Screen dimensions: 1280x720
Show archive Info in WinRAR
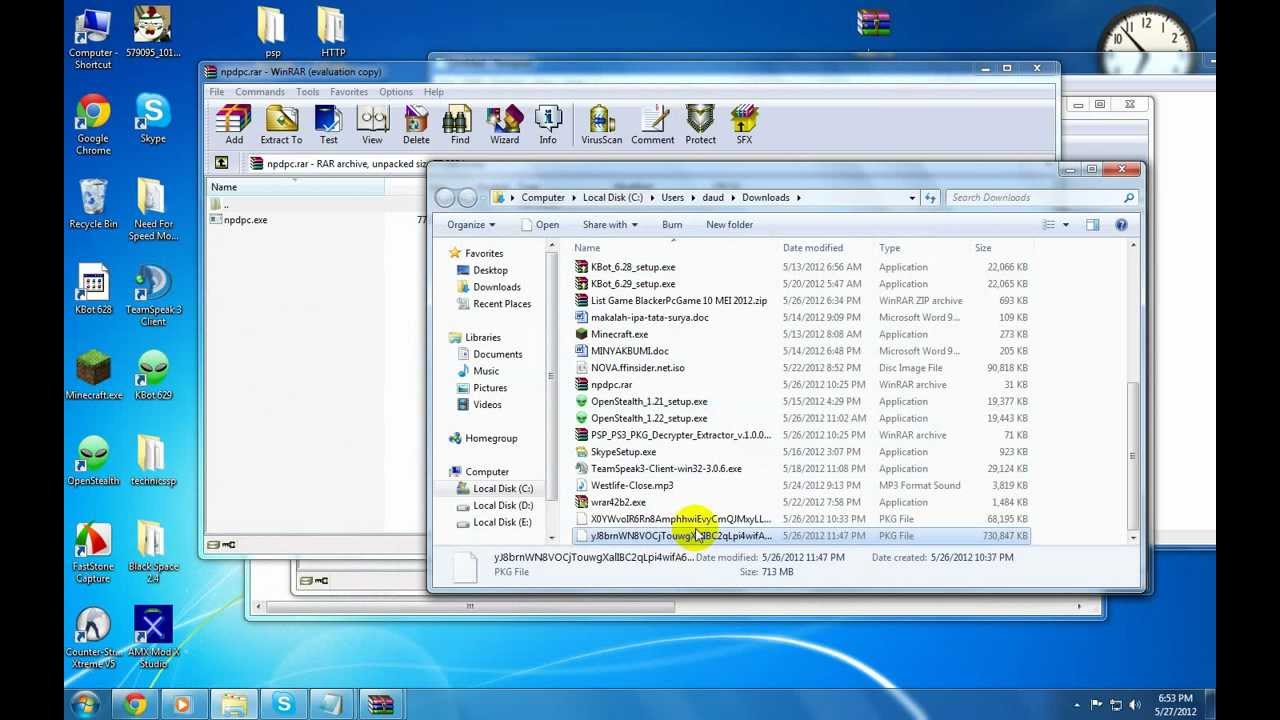(548, 125)
